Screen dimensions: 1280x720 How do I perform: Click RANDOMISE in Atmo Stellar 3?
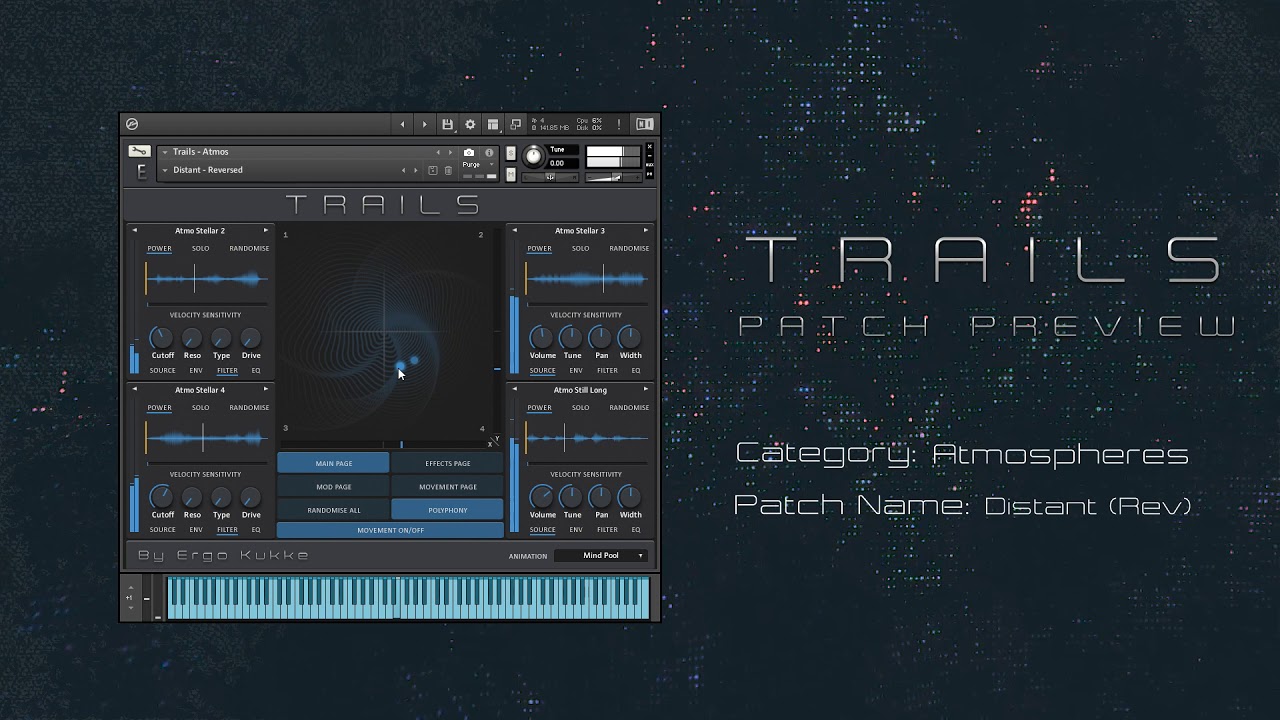point(629,248)
